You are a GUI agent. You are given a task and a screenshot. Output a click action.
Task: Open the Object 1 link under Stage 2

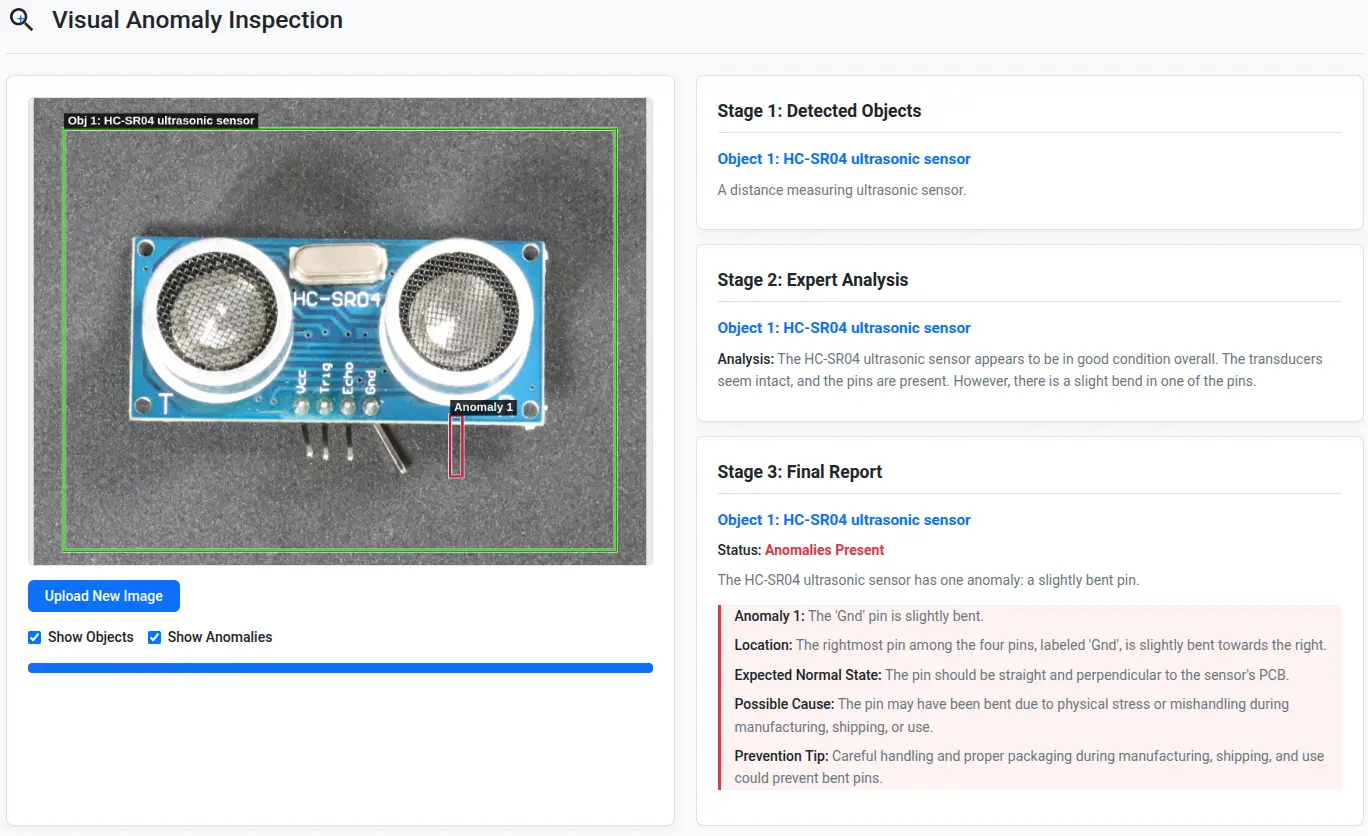click(843, 328)
